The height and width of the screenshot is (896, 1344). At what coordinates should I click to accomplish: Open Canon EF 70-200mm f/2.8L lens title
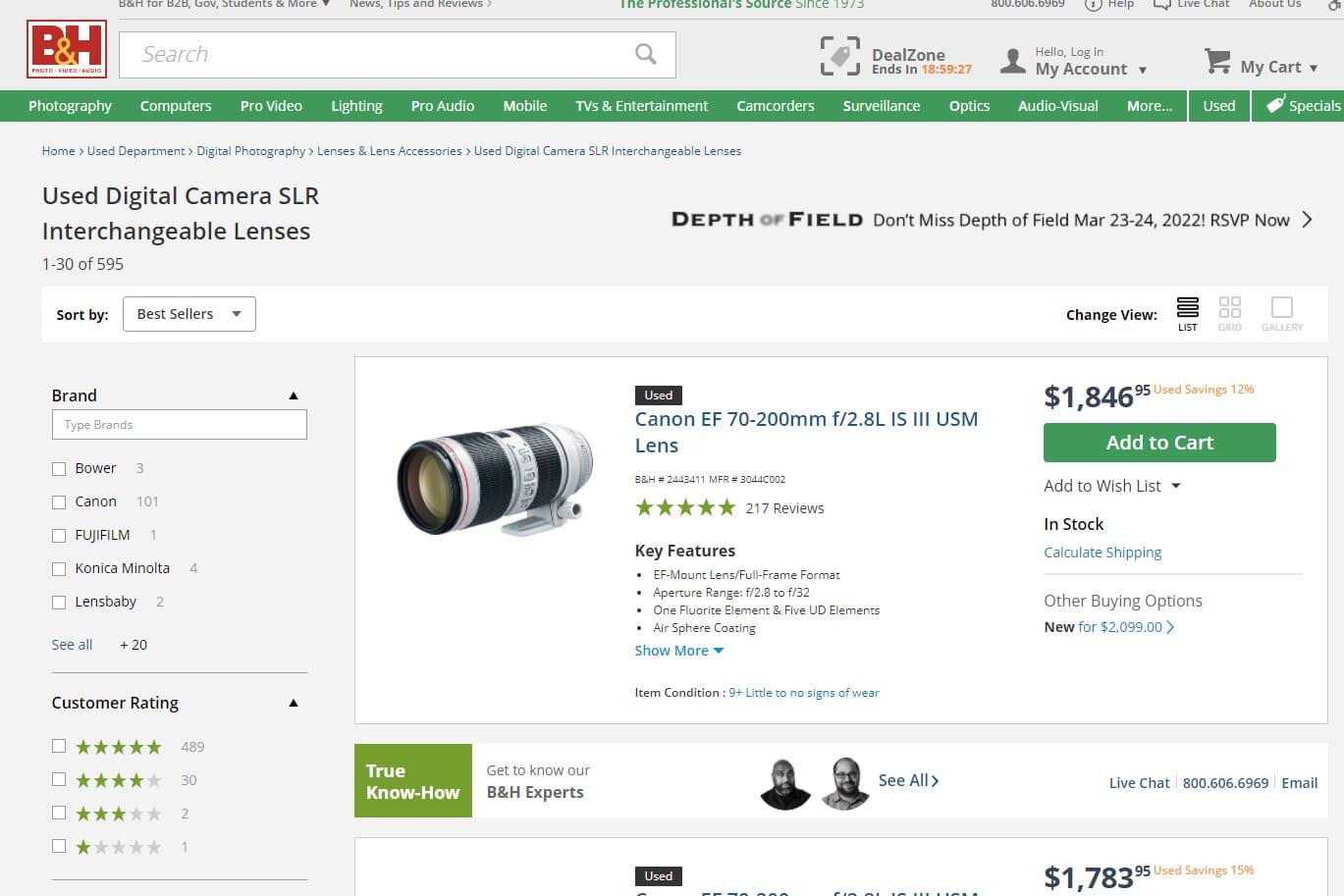(x=806, y=432)
